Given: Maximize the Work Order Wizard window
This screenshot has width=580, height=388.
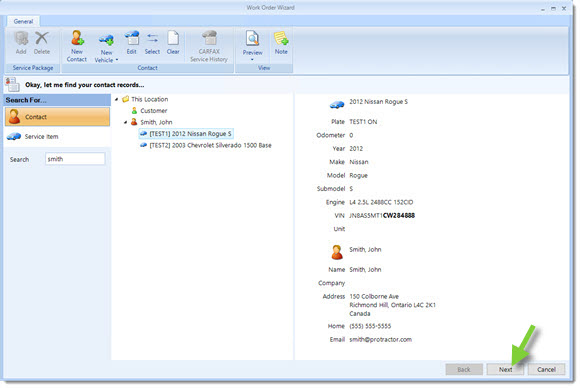Looking at the screenshot, I should 553,9.
